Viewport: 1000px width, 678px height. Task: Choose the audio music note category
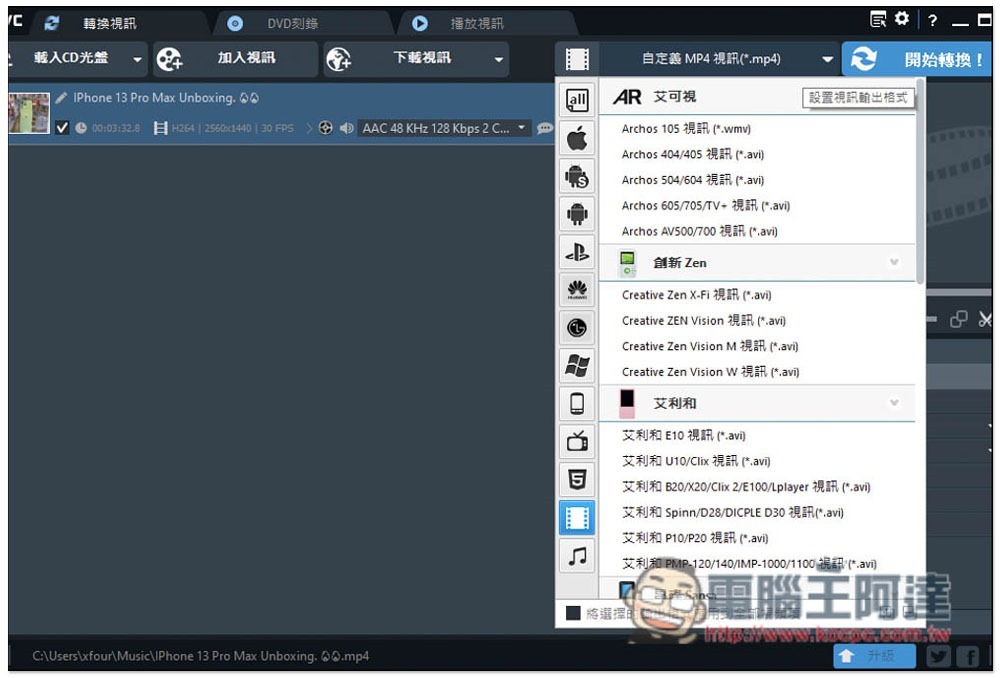click(577, 556)
